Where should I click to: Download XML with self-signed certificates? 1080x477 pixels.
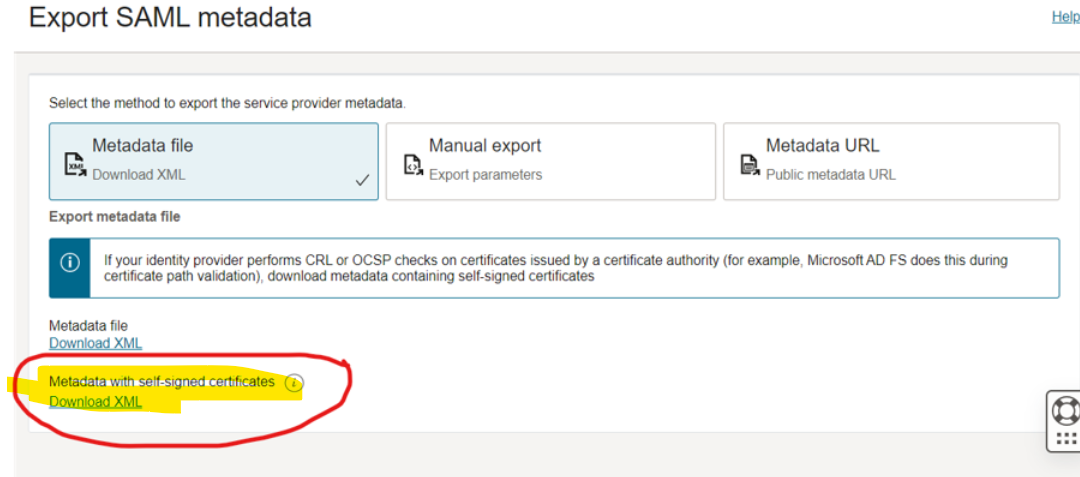point(96,402)
